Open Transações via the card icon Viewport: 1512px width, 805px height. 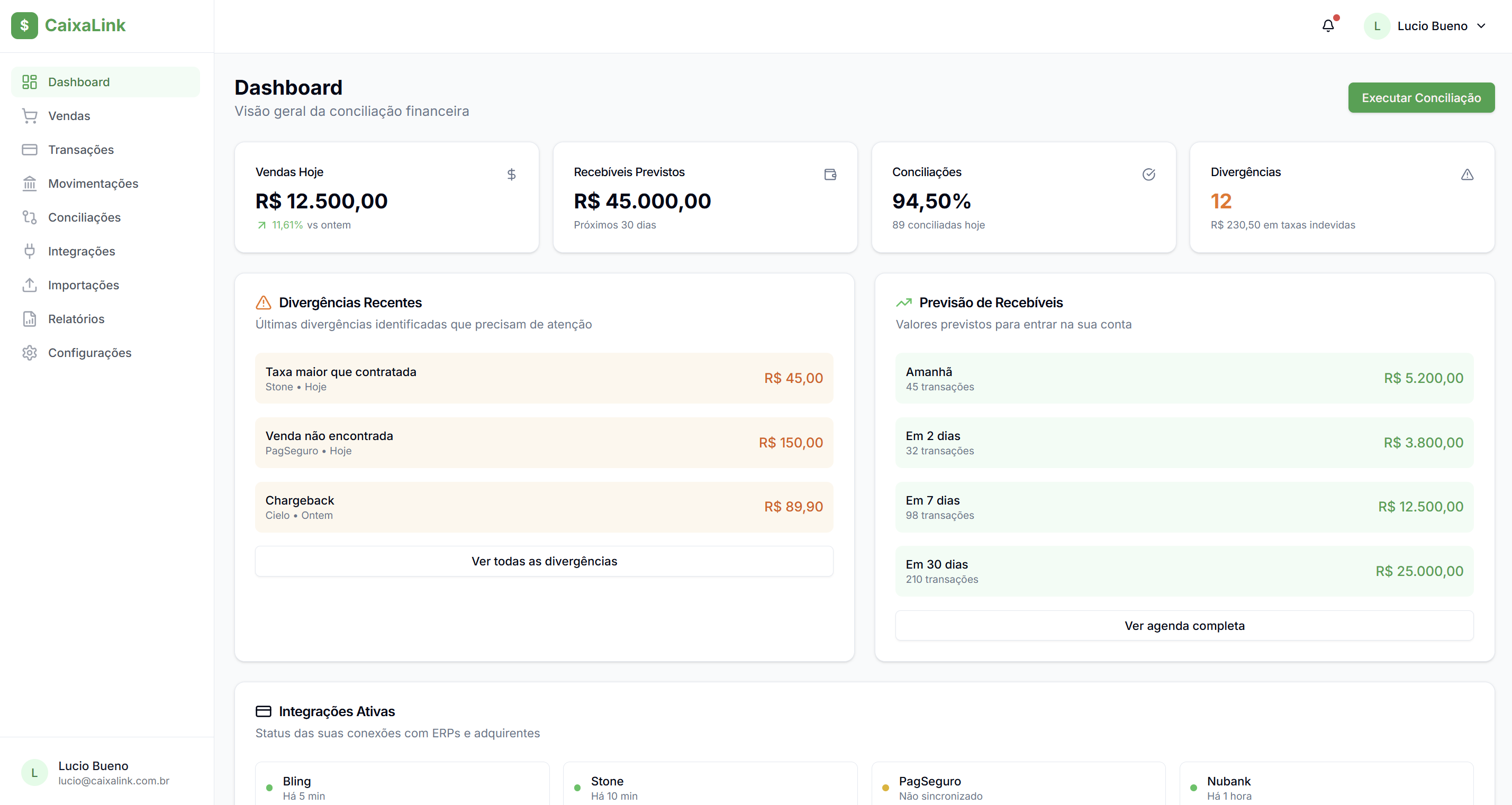tap(29, 150)
